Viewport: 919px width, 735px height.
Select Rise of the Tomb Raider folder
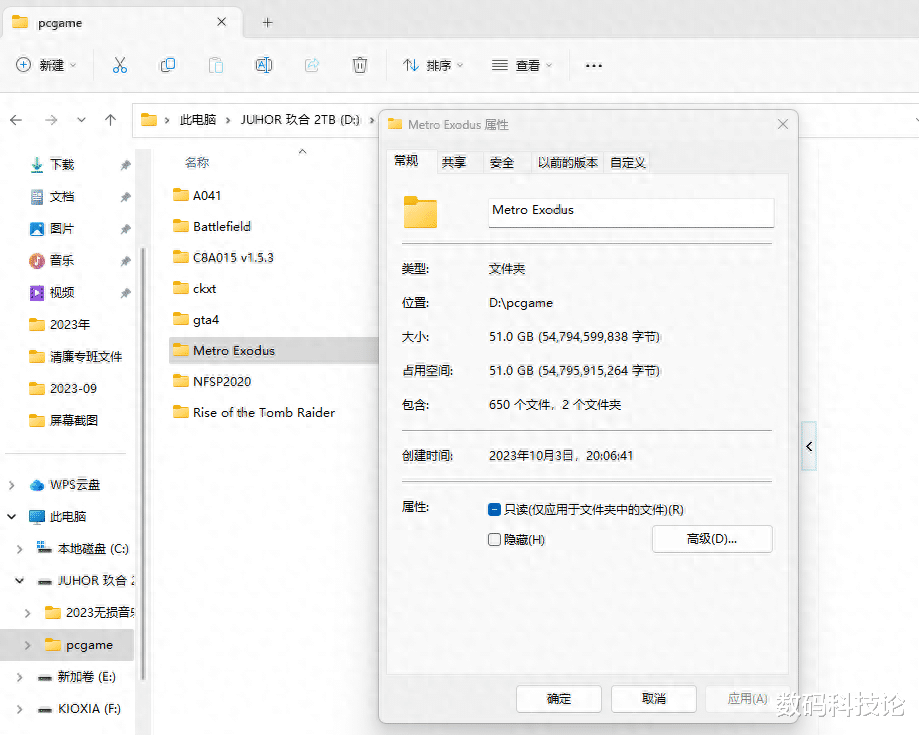[x=264, y=413]
